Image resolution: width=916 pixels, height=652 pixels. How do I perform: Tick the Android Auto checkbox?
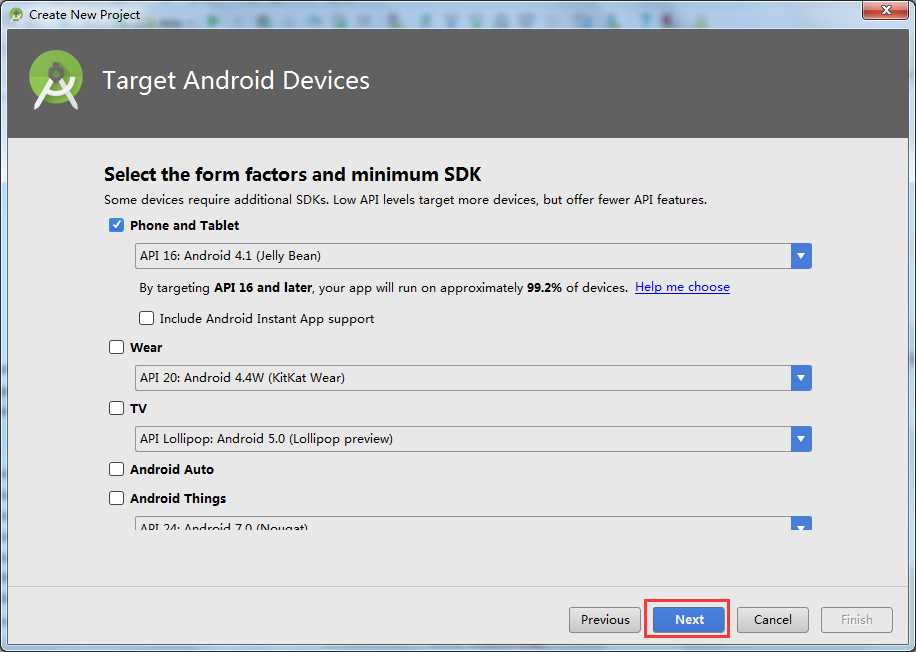(x=116, y=469)
